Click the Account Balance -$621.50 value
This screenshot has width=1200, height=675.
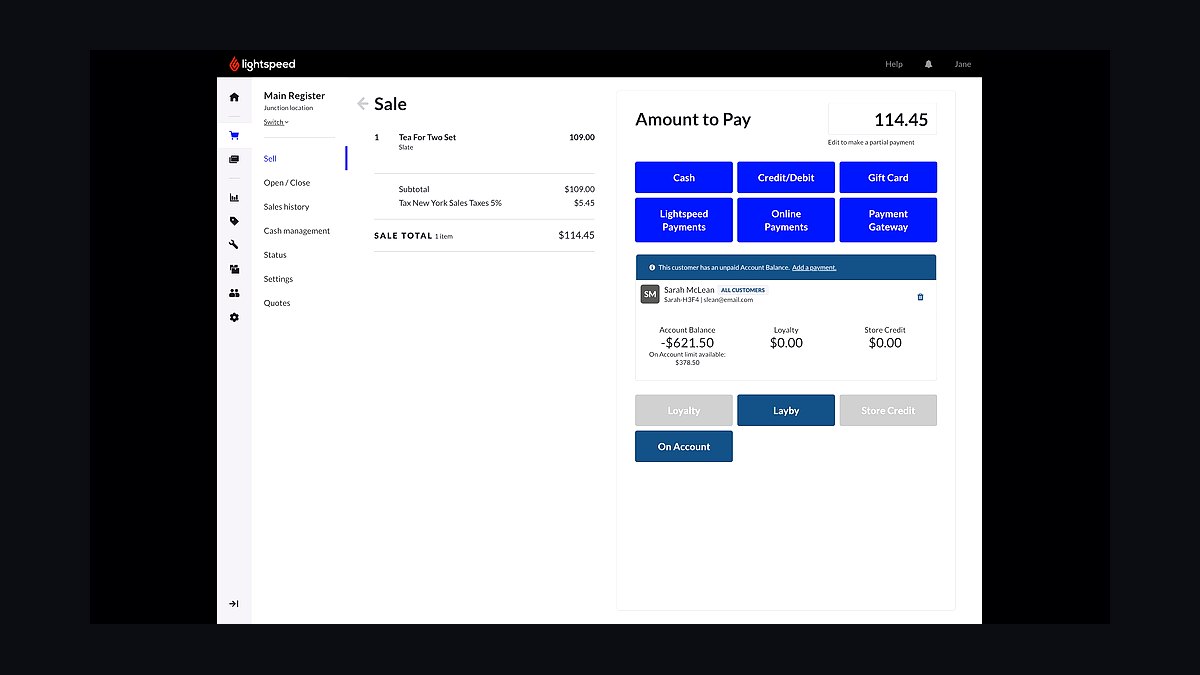click(x=687, y=343)
